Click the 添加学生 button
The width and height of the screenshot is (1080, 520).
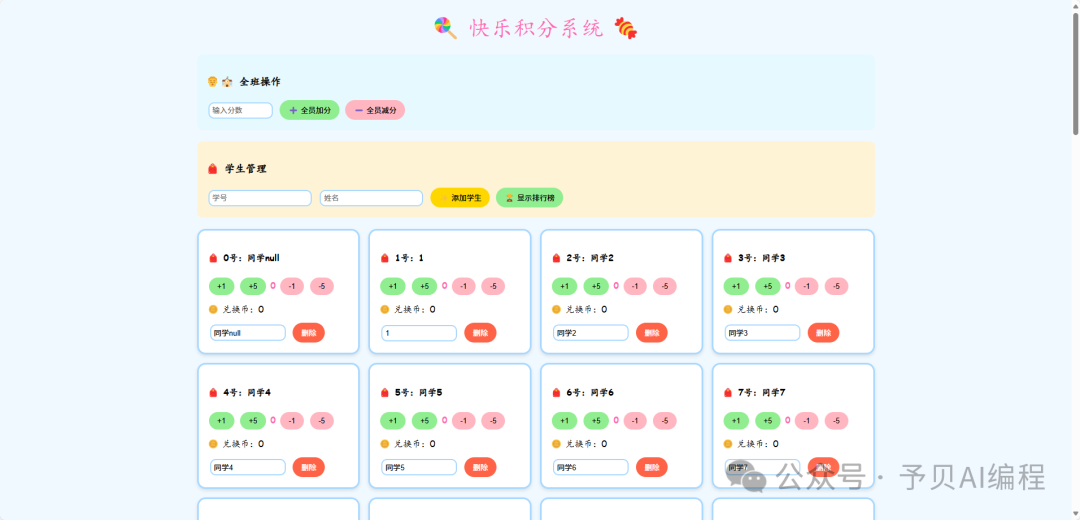click(460, 198)
